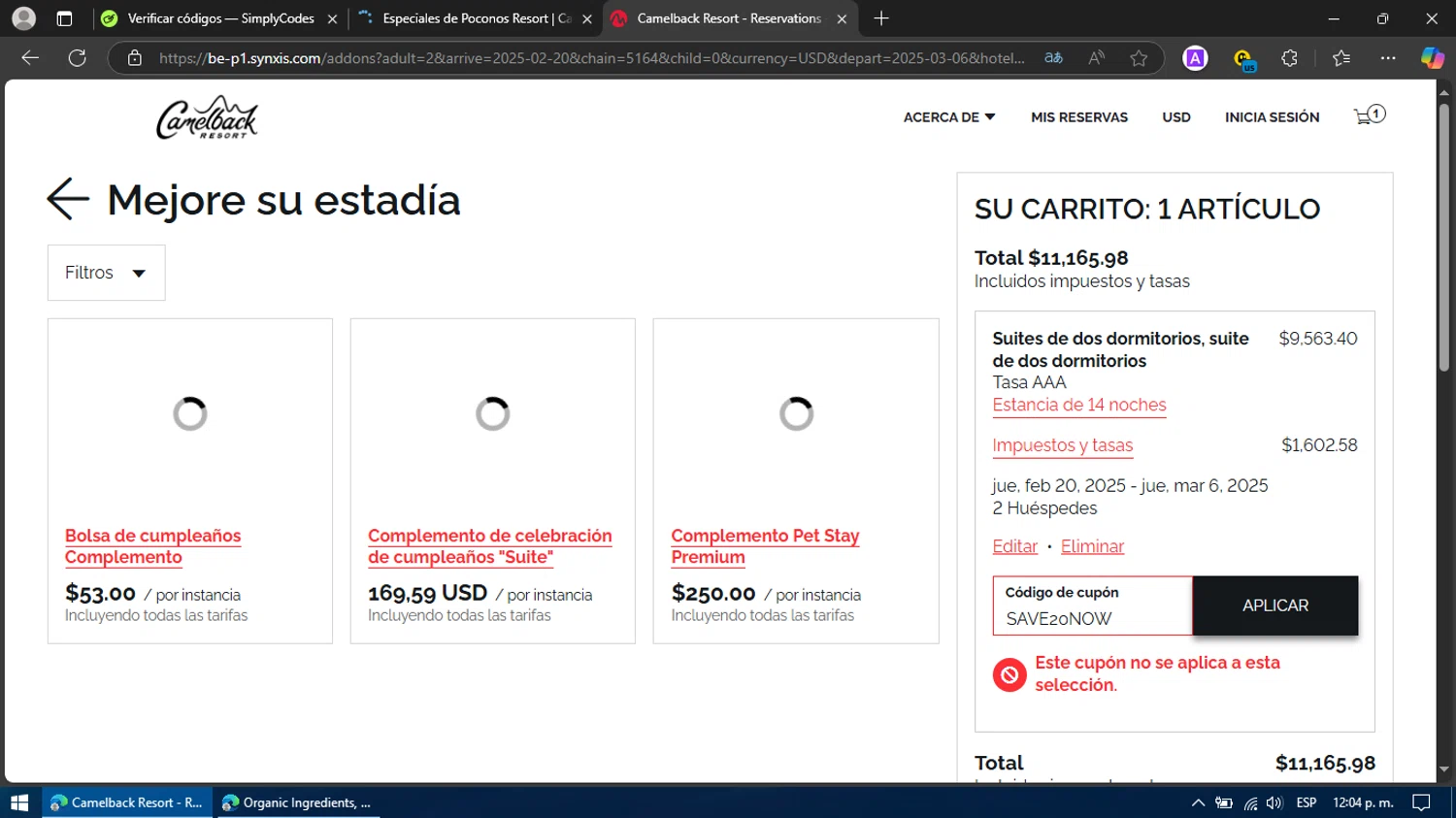The height and width of the screenshot is (818, 1456).
Task: Click the Editar link in cart
Action: 1014,546
